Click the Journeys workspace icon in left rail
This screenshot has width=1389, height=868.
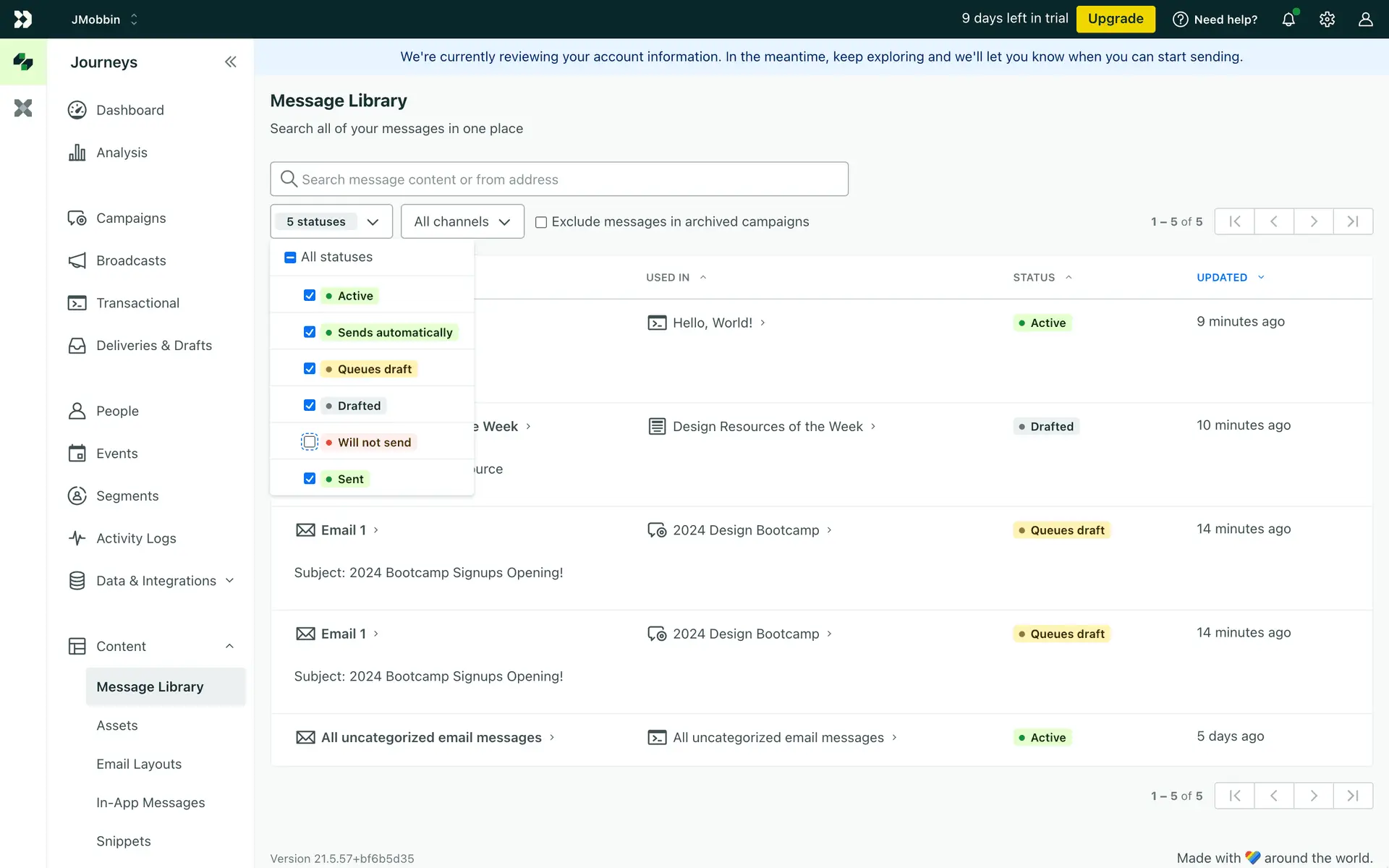[23, 62]
